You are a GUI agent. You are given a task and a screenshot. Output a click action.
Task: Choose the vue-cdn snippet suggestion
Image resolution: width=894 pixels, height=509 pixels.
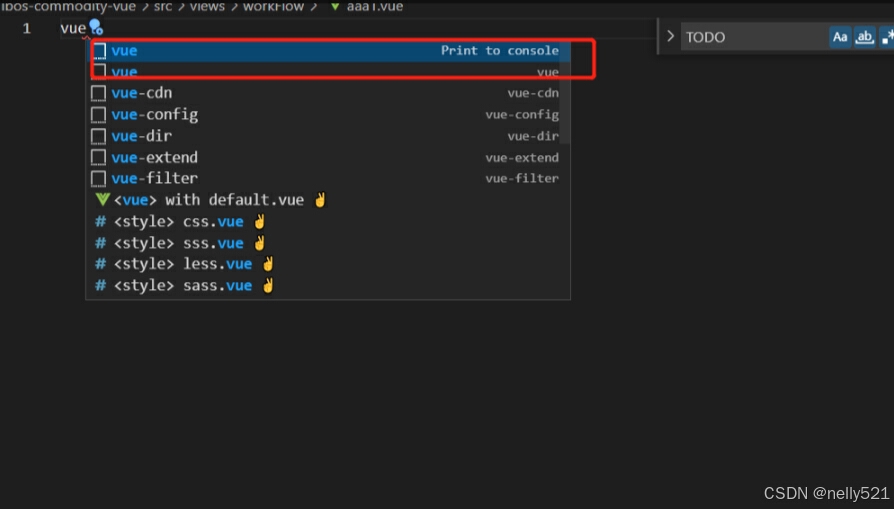click(x=328, y=93)
